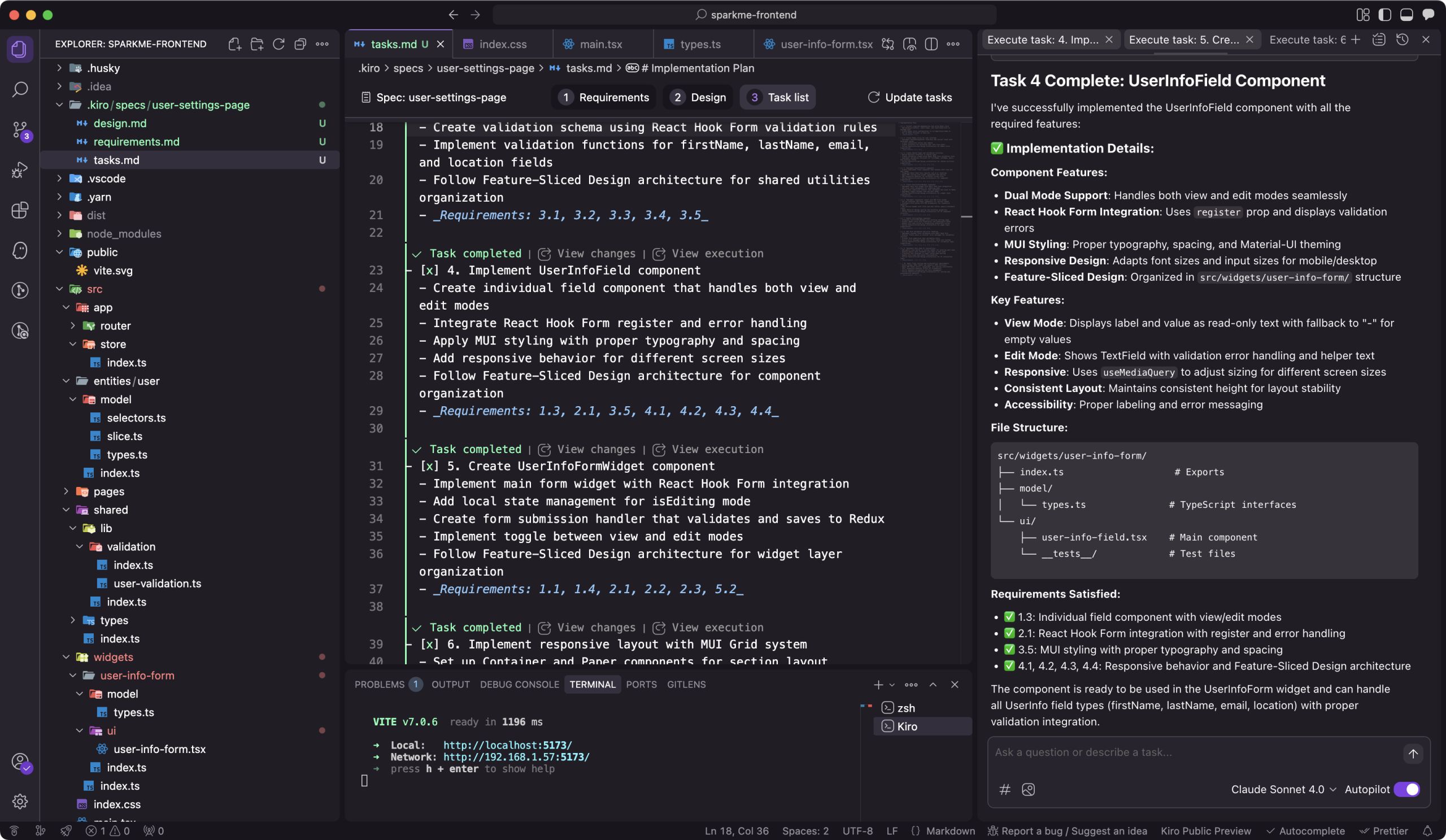The height and width of the screenshot is (840, 1446).
Task: Collapse all folders in Explorer
Action: pyautogui.click(x=300, y=44)
